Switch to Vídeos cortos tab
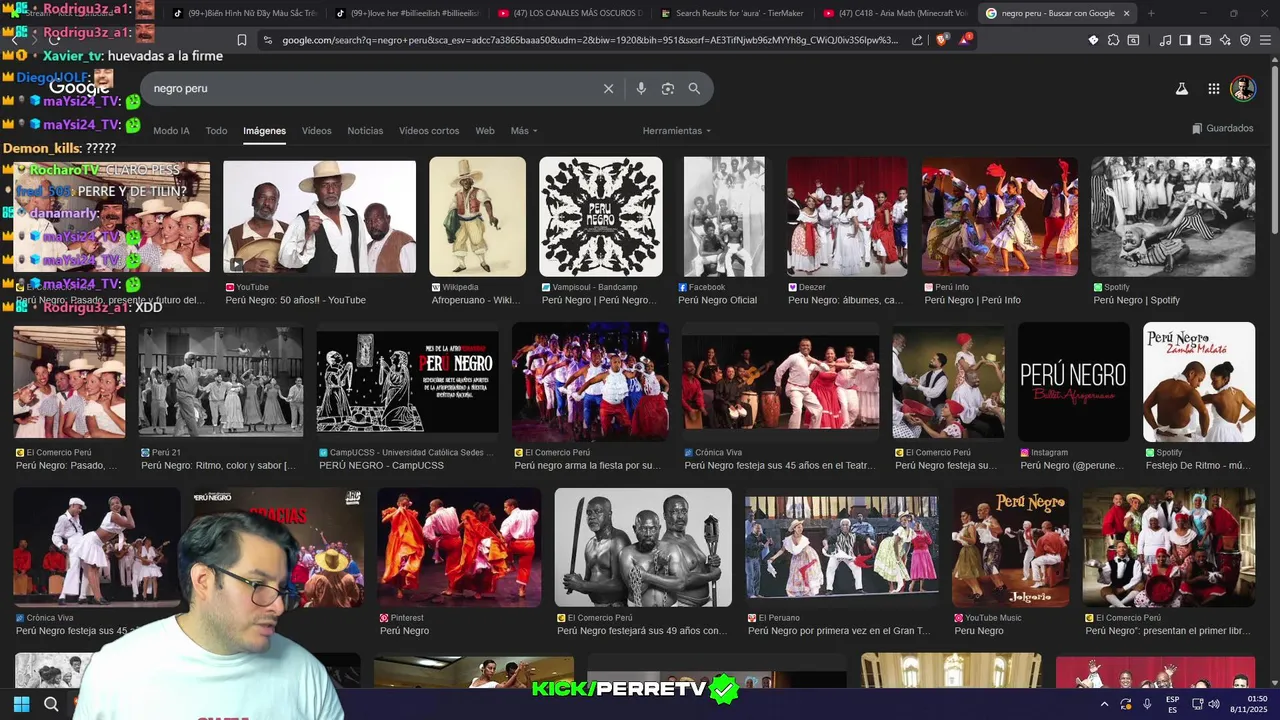 coord(429,131)
